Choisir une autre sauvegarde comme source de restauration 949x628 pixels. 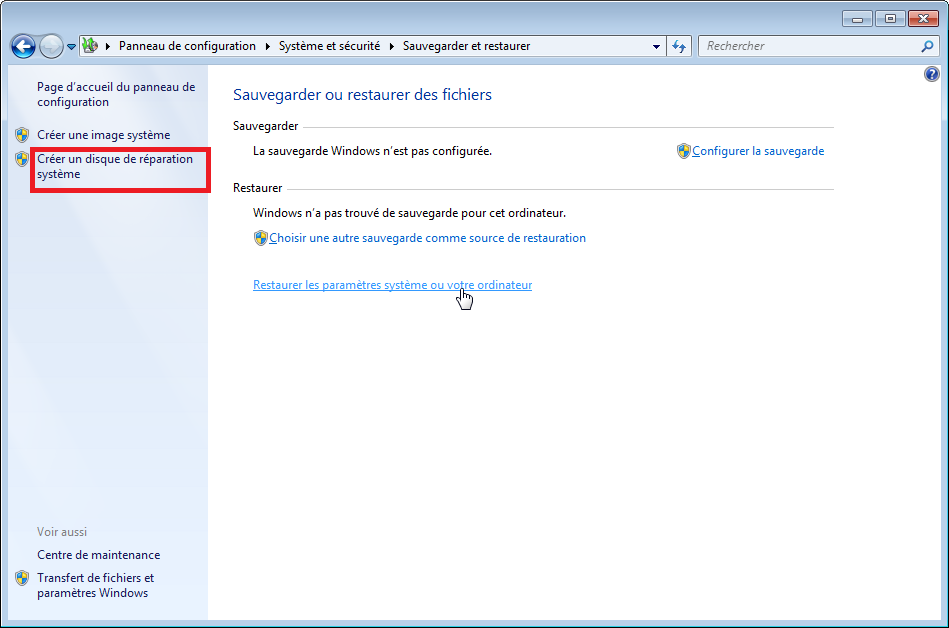[427, 238]
